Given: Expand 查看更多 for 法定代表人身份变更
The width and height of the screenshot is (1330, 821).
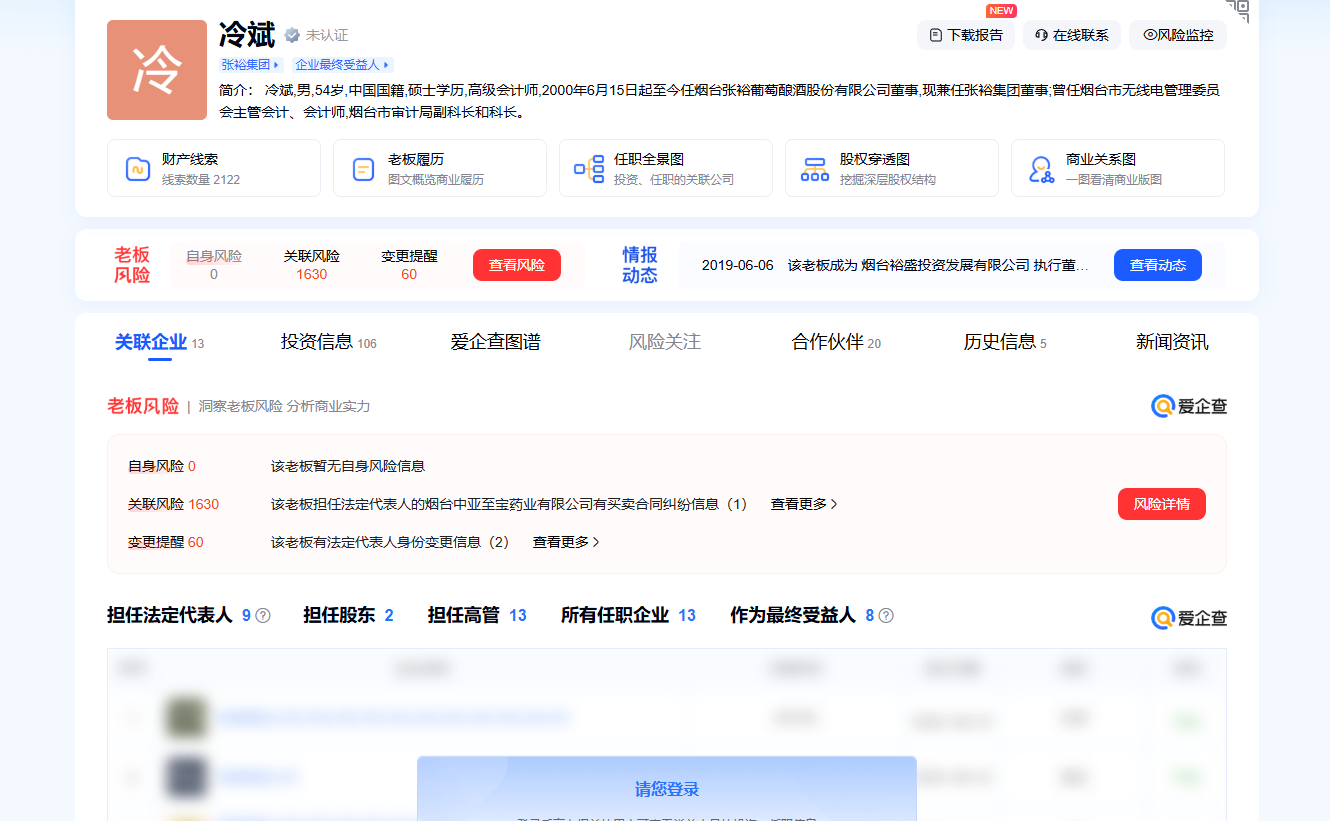Looking at the screenshot, I should [x=566, y=542].
